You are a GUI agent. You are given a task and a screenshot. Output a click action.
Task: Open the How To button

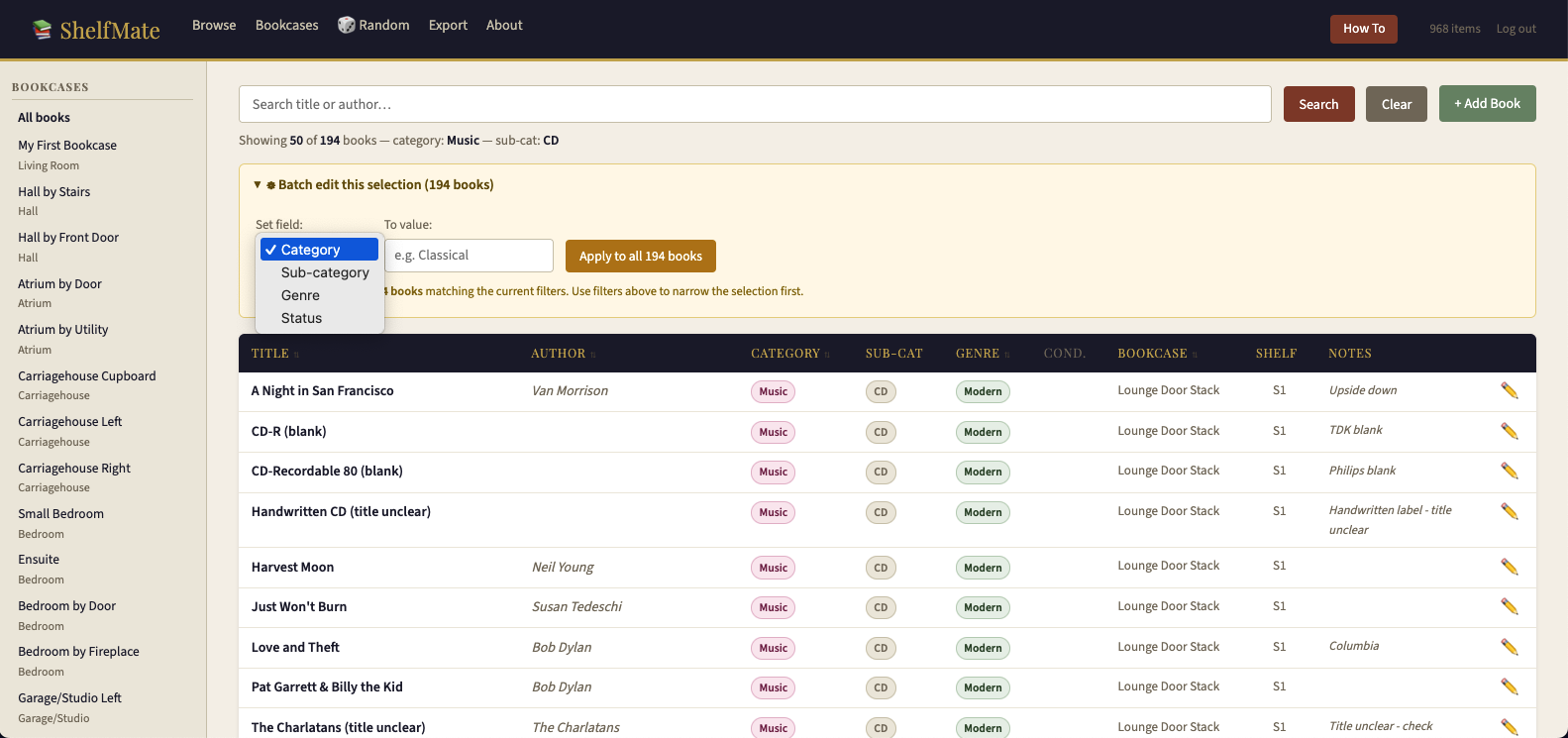pos(1363,29)
